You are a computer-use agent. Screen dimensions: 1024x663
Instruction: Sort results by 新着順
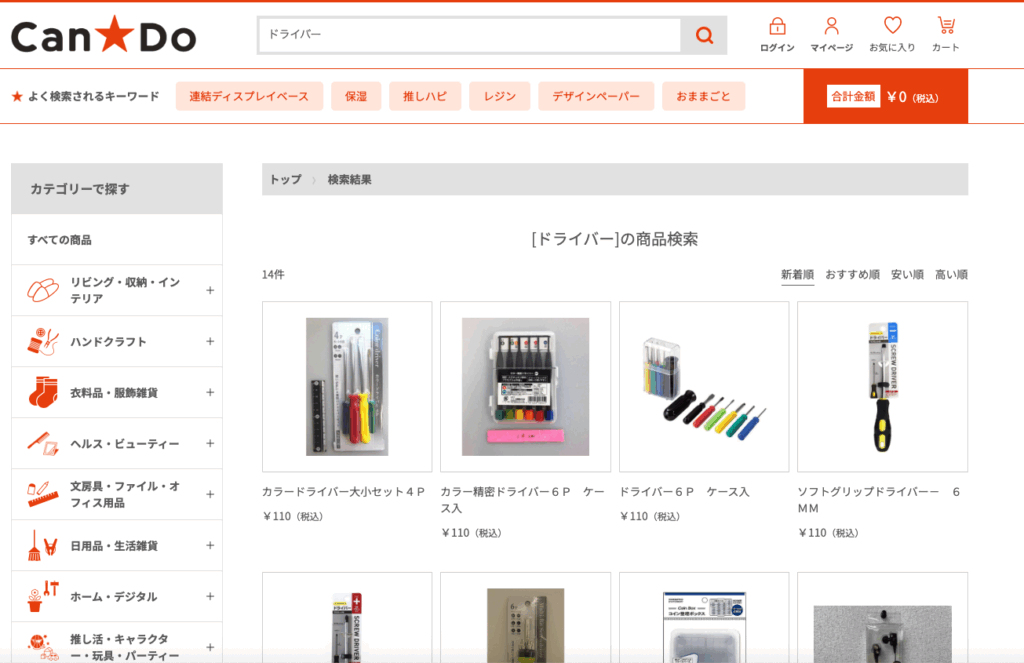coord(797,274)
